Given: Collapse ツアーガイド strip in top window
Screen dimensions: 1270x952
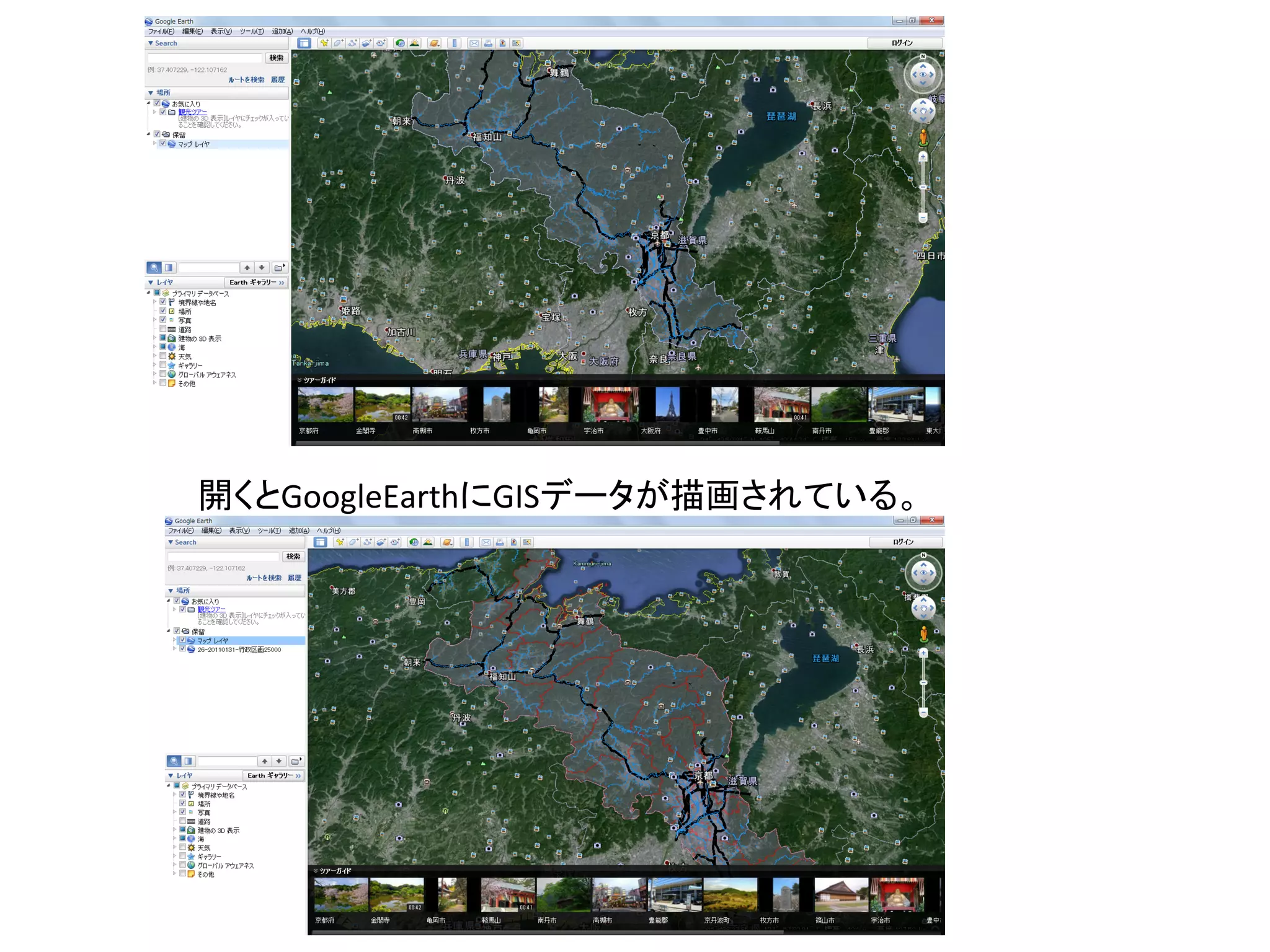Looking at the screenshot, I should coord(299,380).
